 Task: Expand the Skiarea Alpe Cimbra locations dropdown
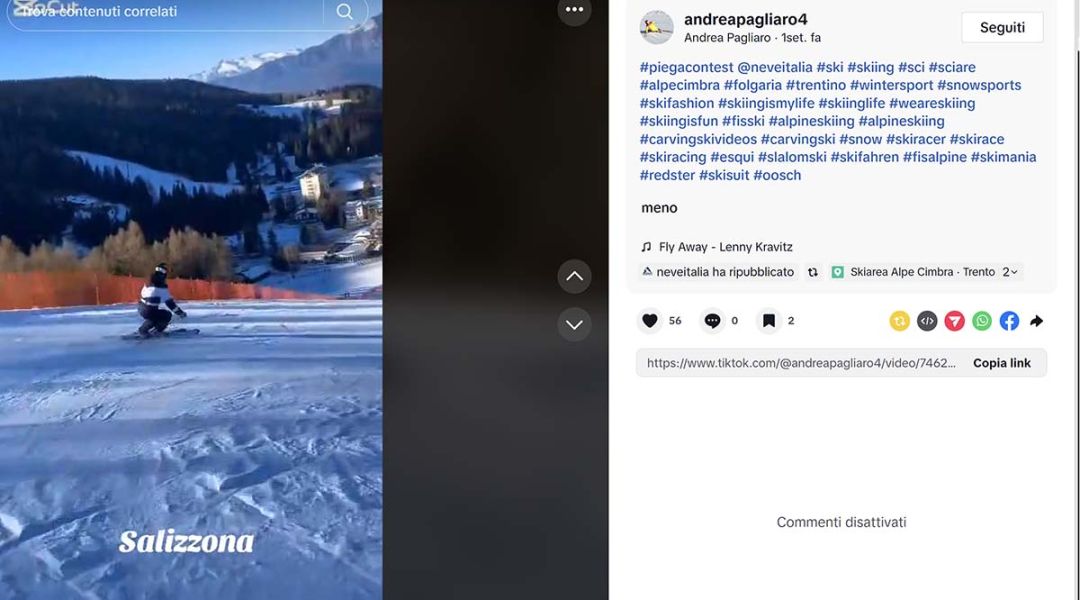point(1010,272)
